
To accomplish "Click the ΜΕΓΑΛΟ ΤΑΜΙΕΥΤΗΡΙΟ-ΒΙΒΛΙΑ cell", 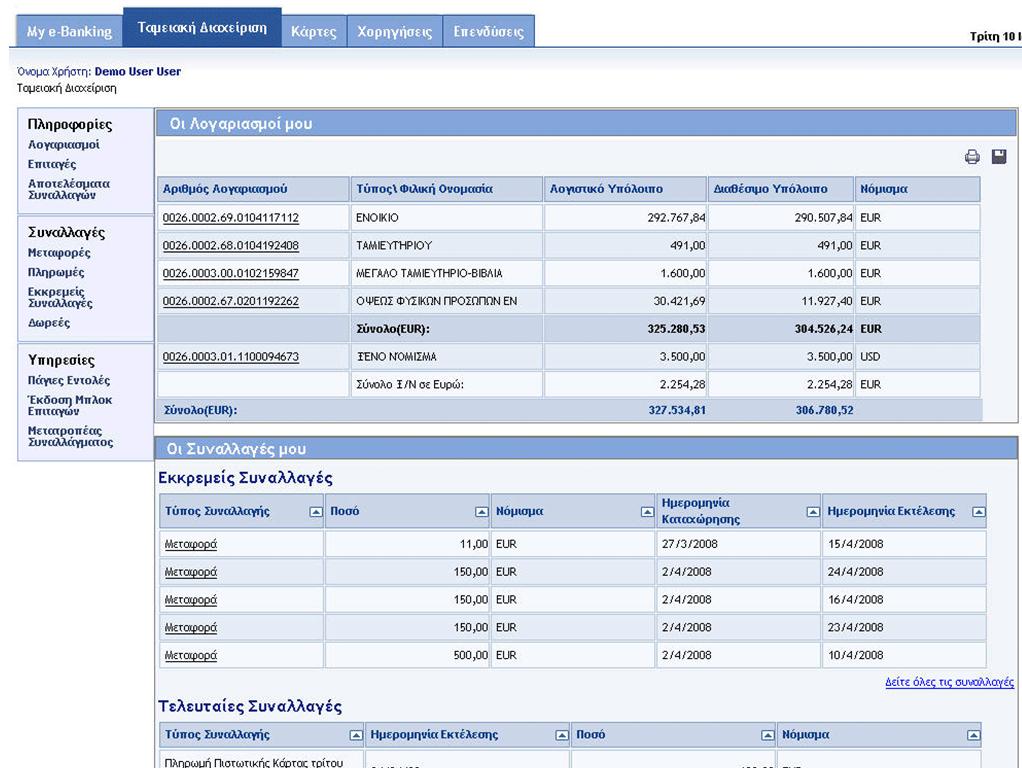I will coord(446,273).
